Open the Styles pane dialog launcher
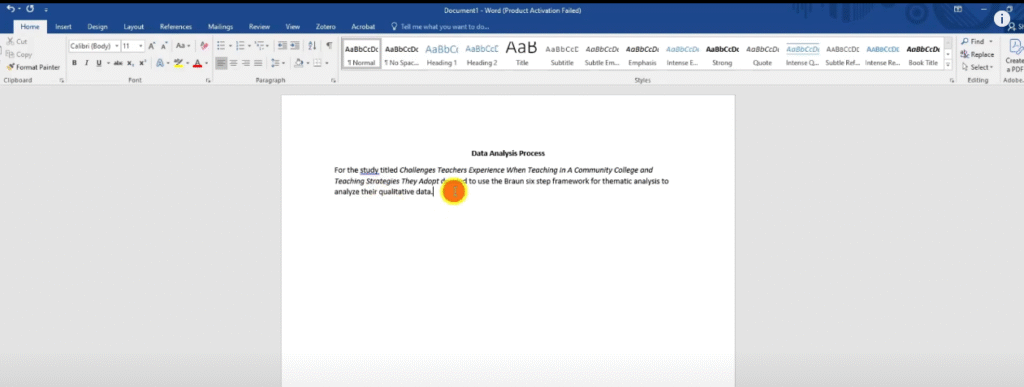The image size is (1024, 387). 951,80
